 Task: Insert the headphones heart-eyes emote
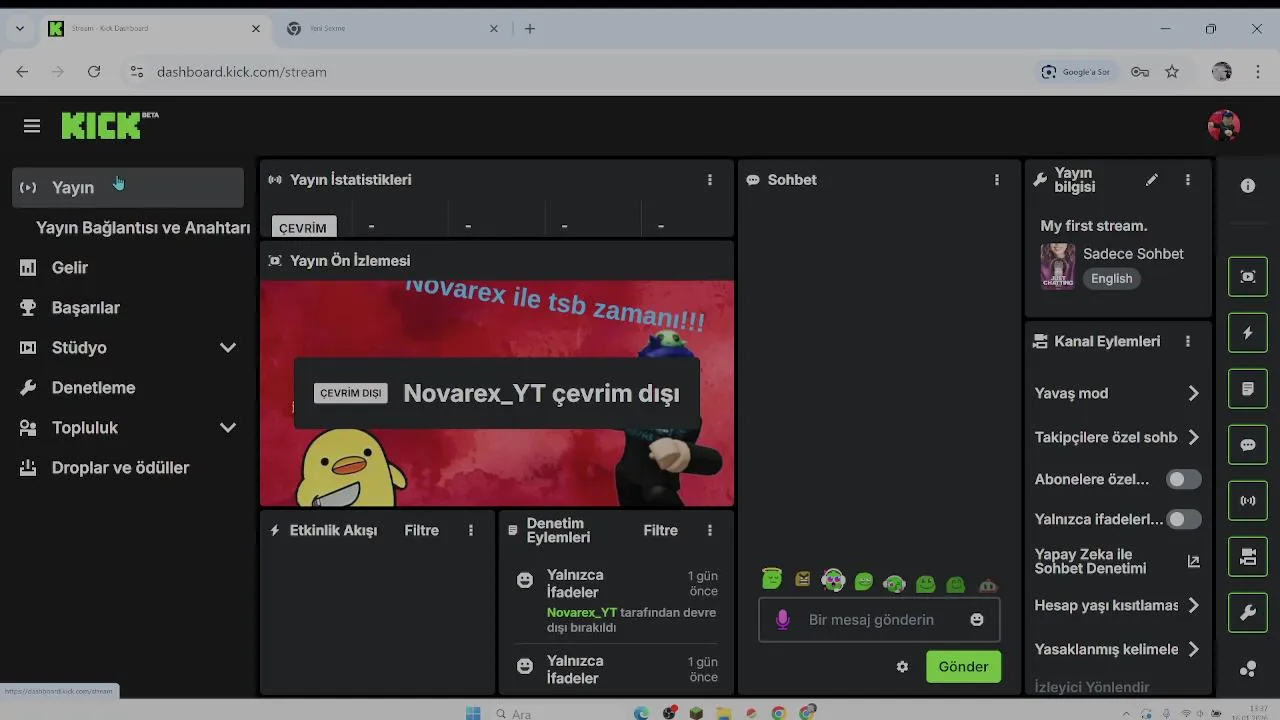[x=833, y=579]
